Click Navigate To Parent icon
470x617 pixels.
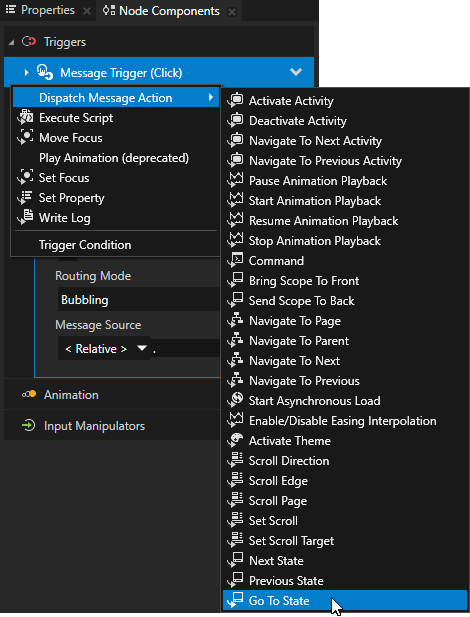[236, 340]
